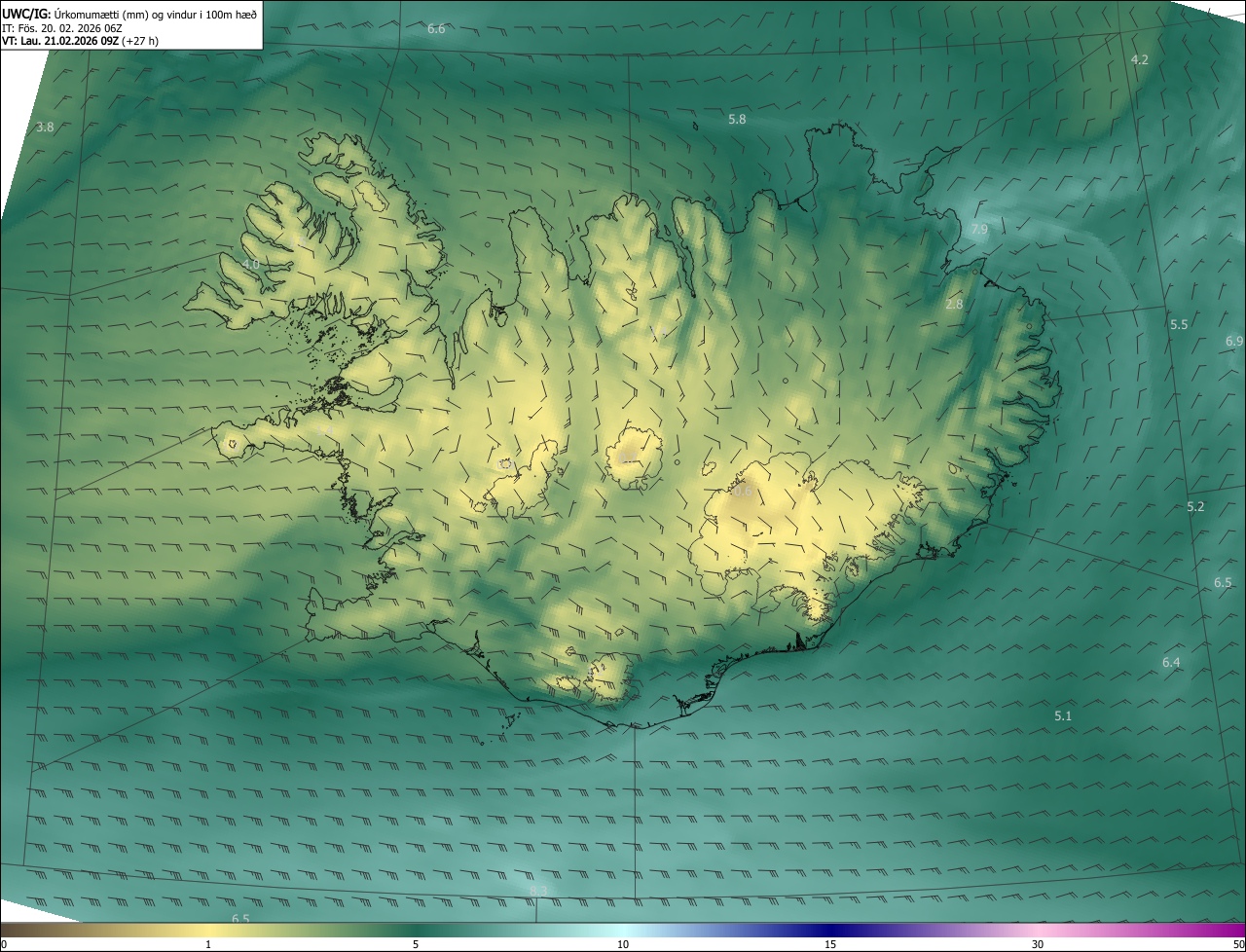The image size is (1246, 952).
Task: Click the 0.6 value label on the glacier
Action: (x=743, y=492)
